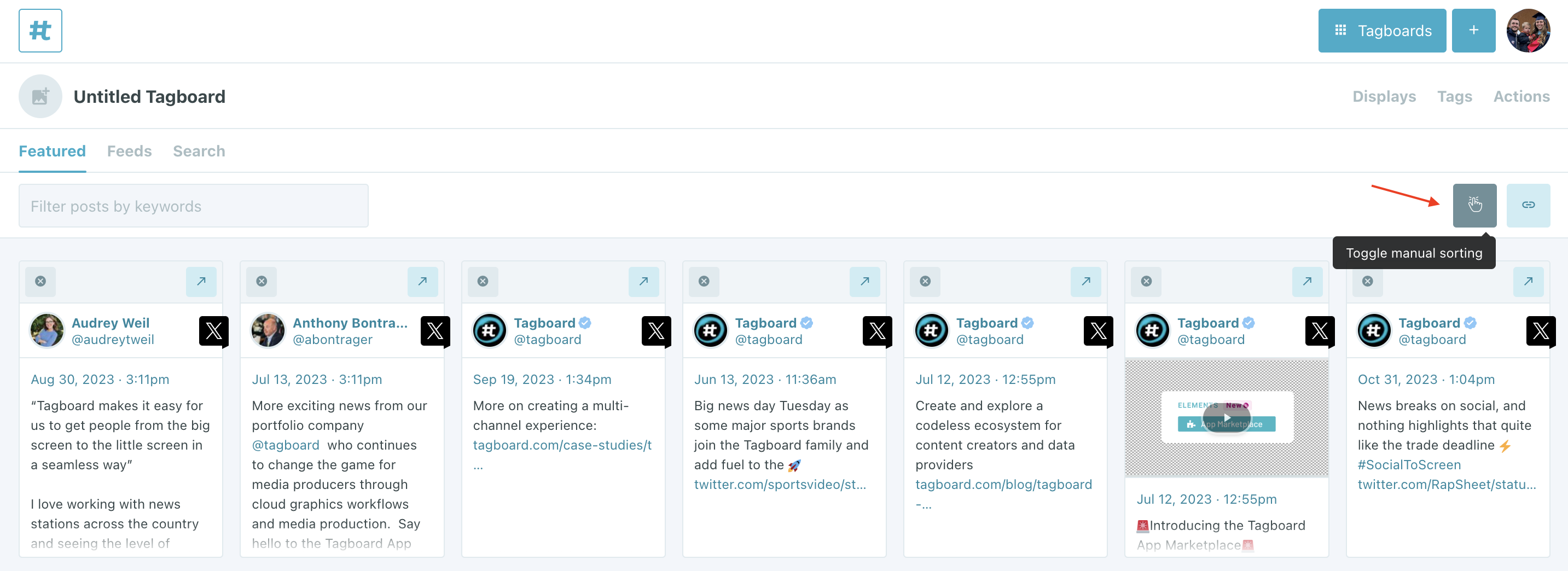The height and width of the screenshot is (571, 1568).
Task: Switch to the Search tab
Action: point(199,151)
